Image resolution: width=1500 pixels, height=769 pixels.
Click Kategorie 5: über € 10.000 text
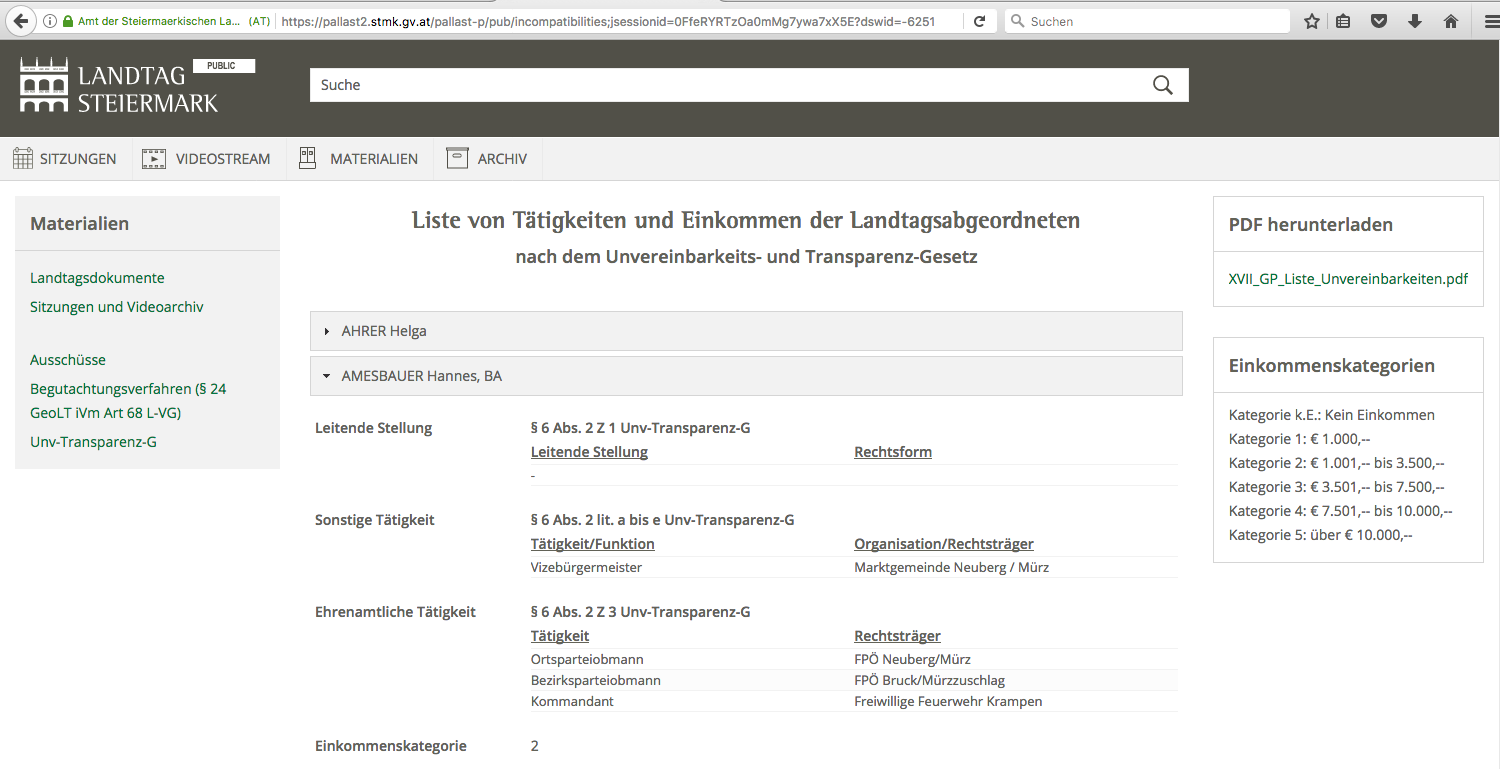(x=1320, y=535)
